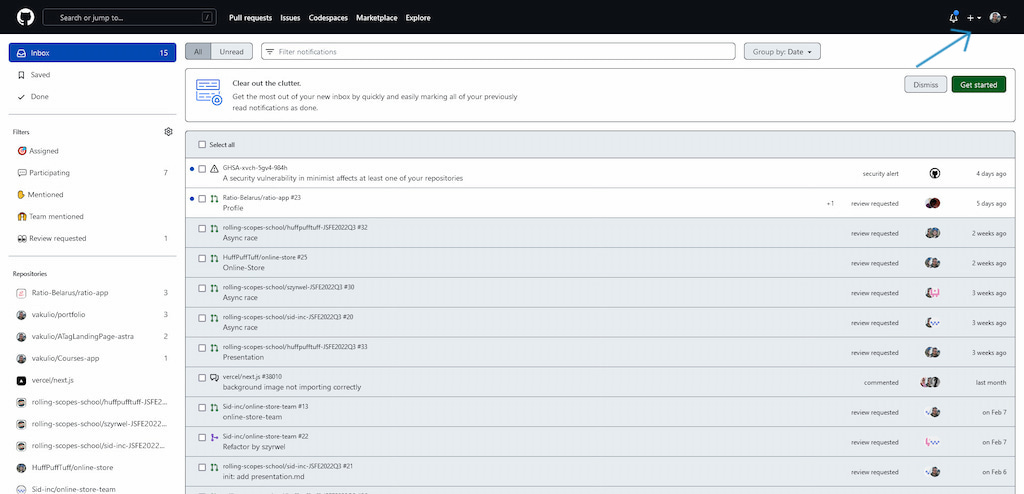This screenshot has width=1024, height=494.
Task: Open Marketplace in top navigation
Action: (376, 18)
